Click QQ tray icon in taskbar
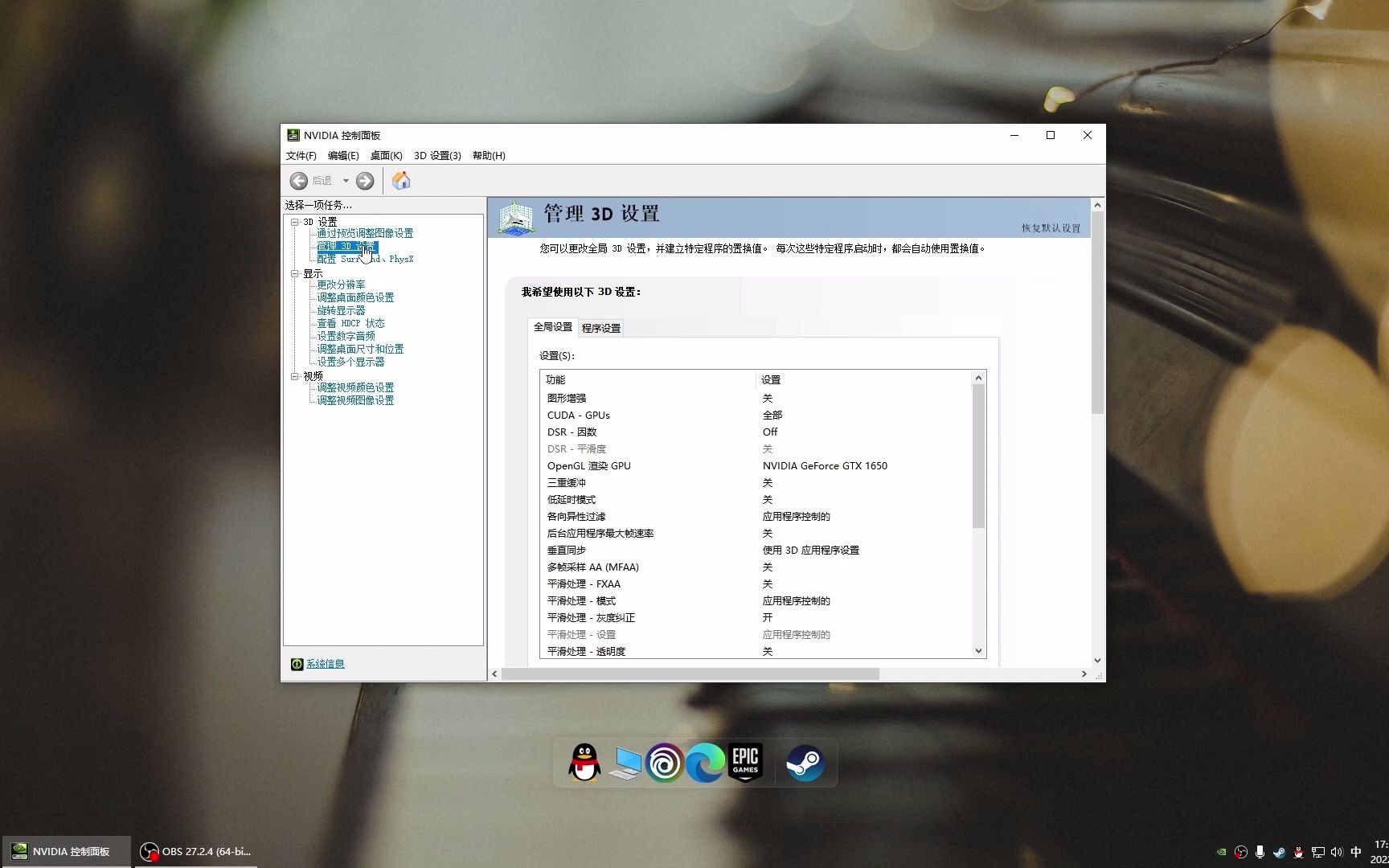This screenshot has width=1389, height=868. click(1298, 852)
